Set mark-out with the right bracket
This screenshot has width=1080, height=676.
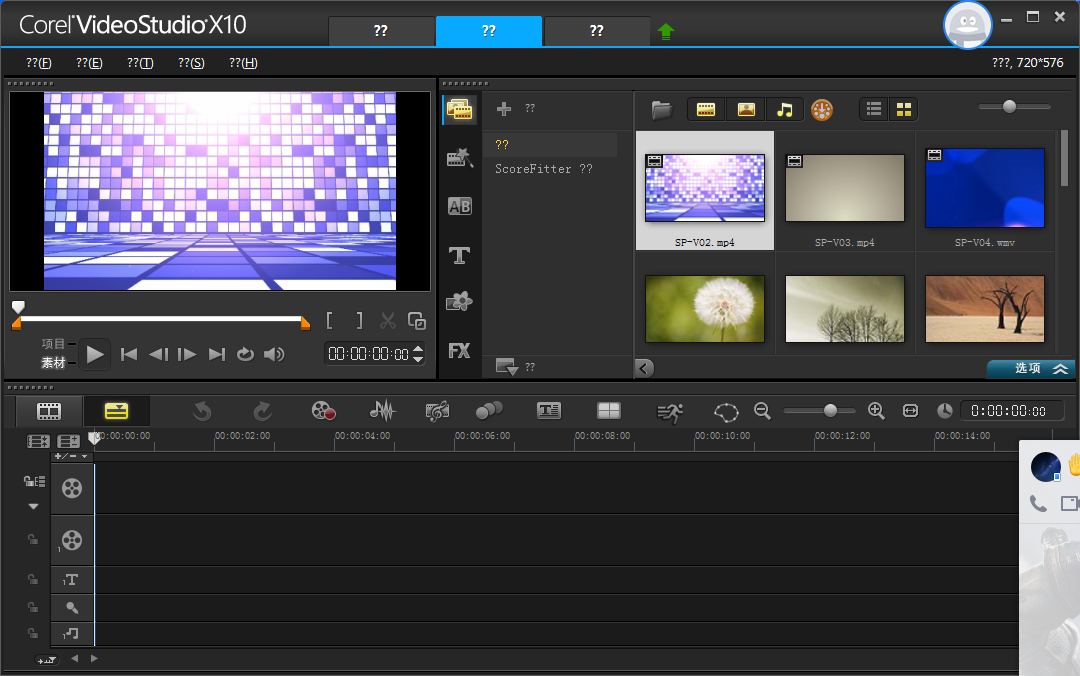(x=359, y=320)
